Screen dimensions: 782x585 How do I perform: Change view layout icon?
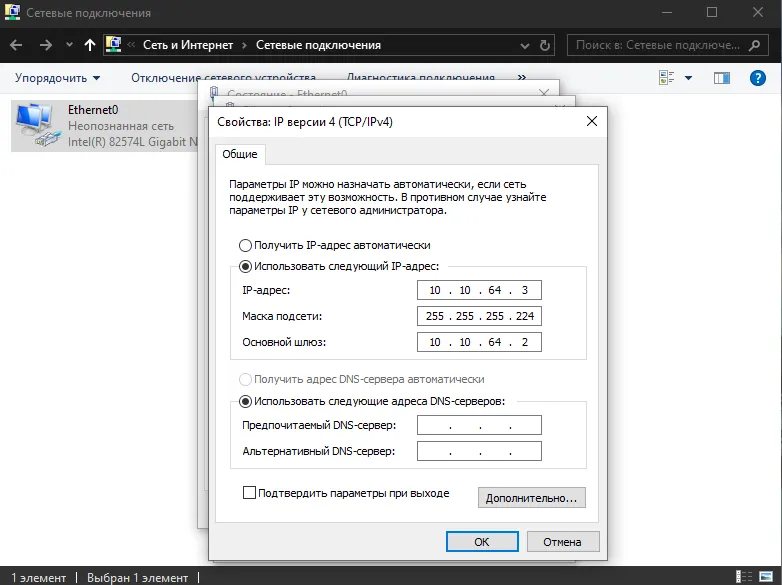point(667,78)
